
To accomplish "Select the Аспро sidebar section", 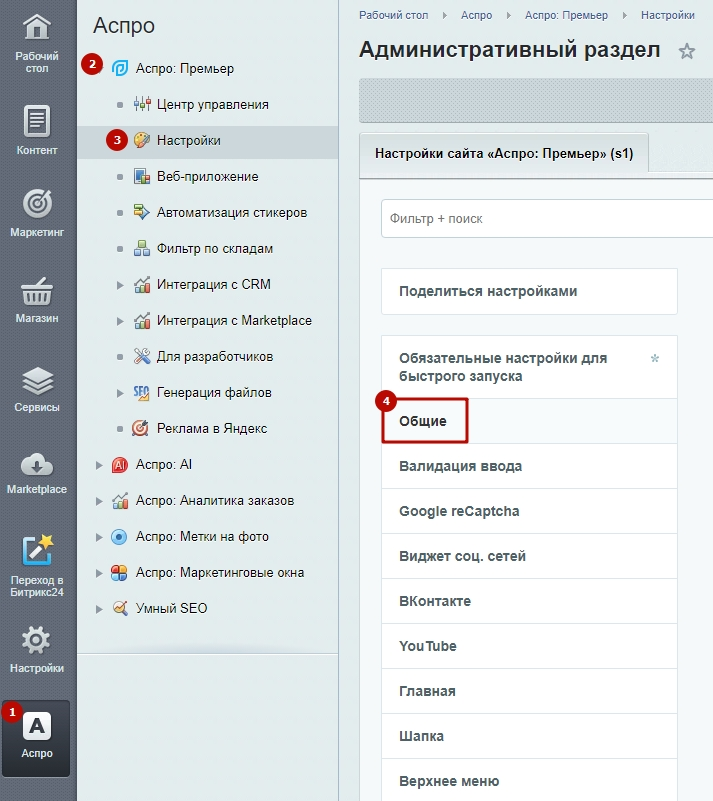I will point(36,738).
